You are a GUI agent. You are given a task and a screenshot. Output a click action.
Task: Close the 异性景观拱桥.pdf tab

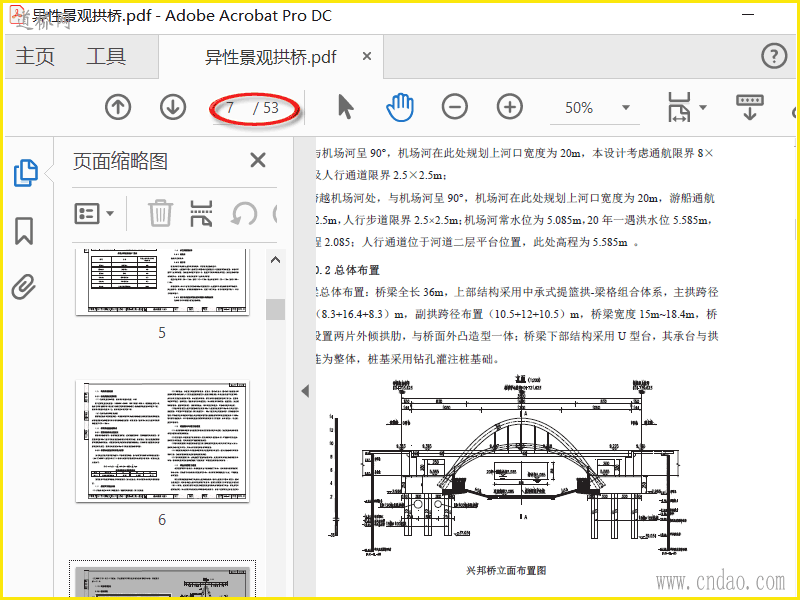367,56
